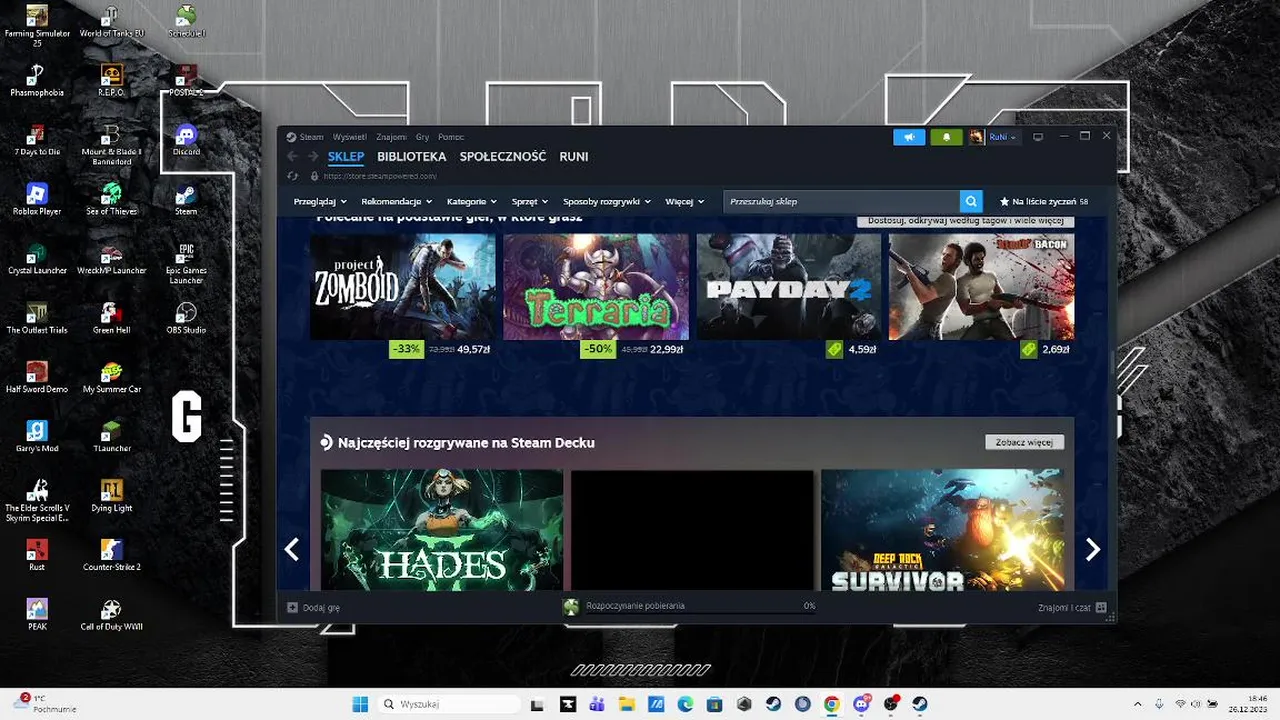The height and width of the screenshot is (720, 1280).
Task: Open the Steam announcements megaphone icon
Action: tap(909, 137)
